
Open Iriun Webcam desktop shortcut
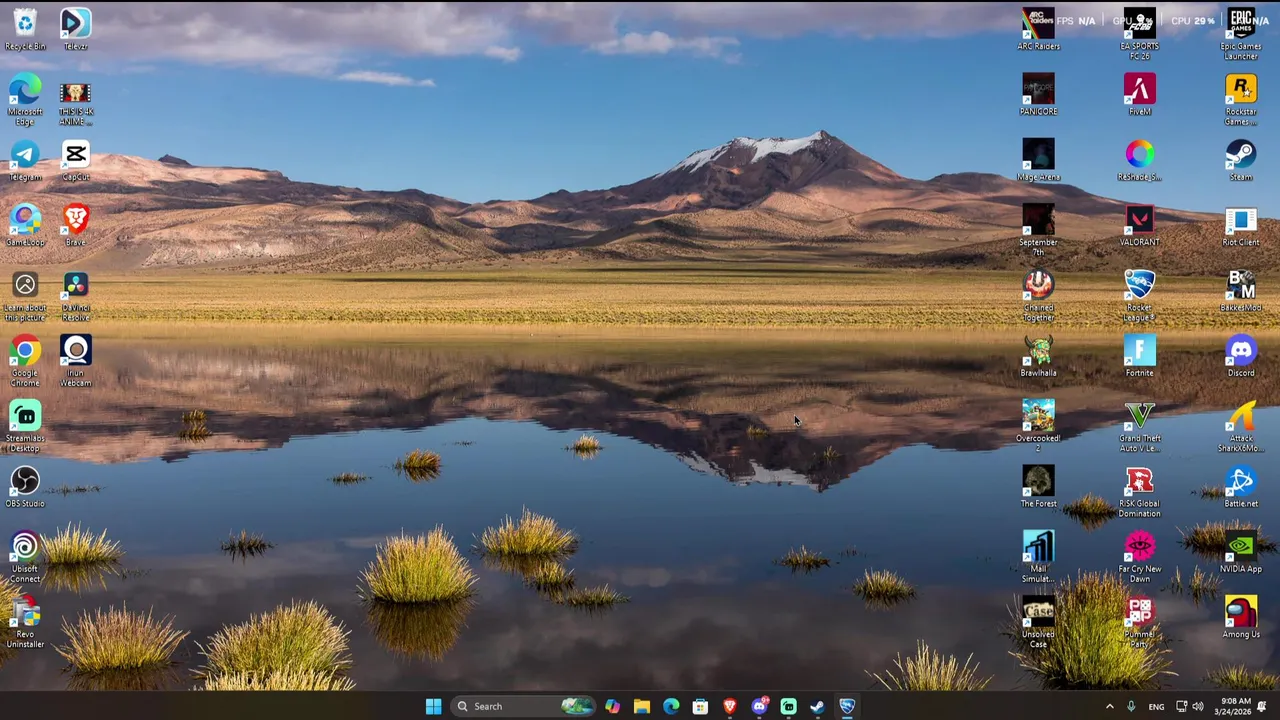[x=75, y=361]
